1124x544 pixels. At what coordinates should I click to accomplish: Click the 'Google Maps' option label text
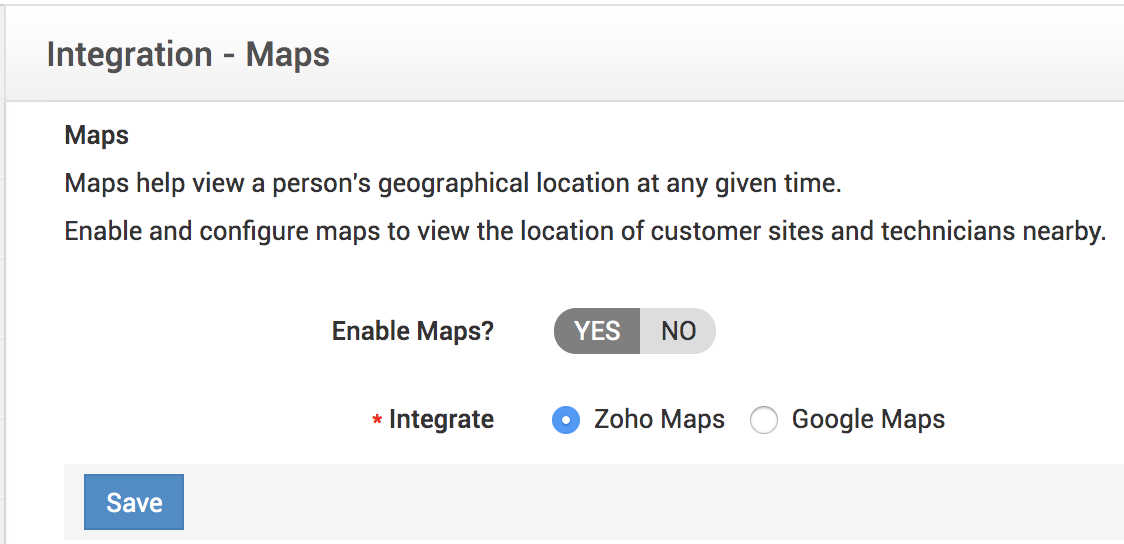868,419
